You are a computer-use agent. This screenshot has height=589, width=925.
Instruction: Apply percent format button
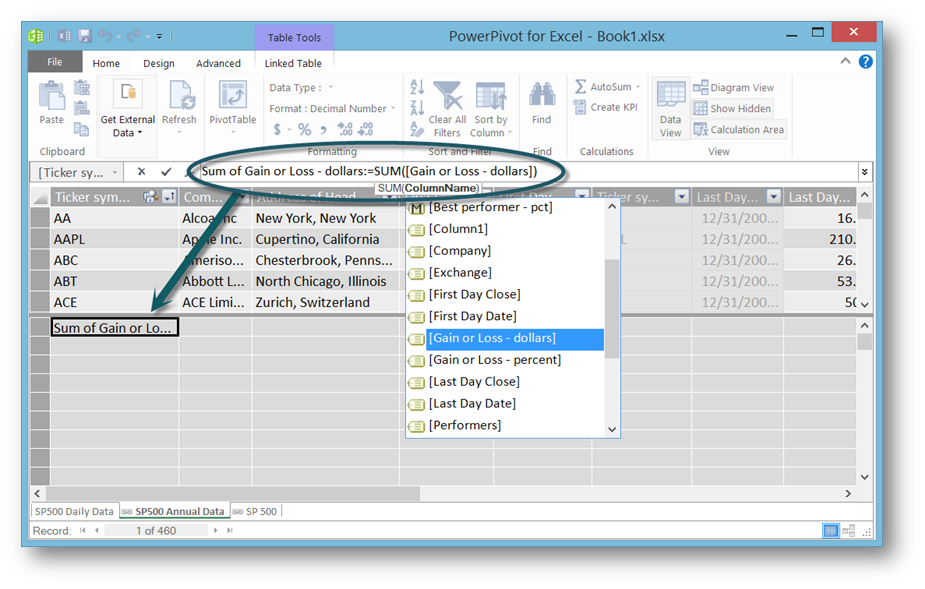pyautogui.click(x=304, y=129)
